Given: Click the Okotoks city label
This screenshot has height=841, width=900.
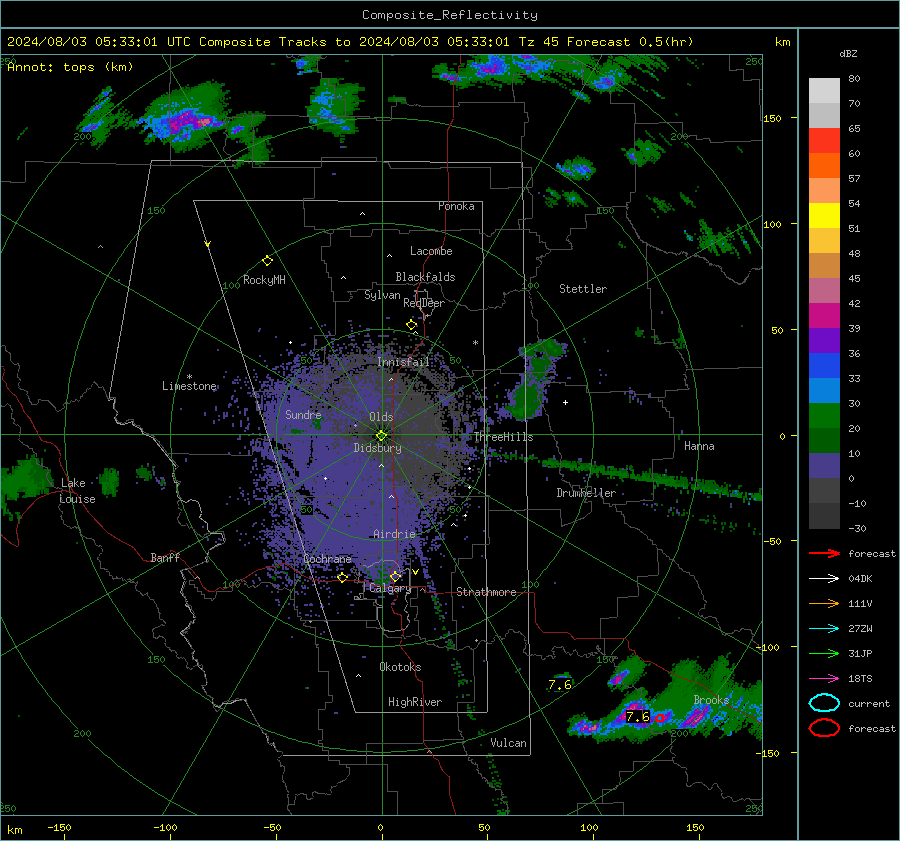Looking at the screenshot, I should click(x=400, y=667).
